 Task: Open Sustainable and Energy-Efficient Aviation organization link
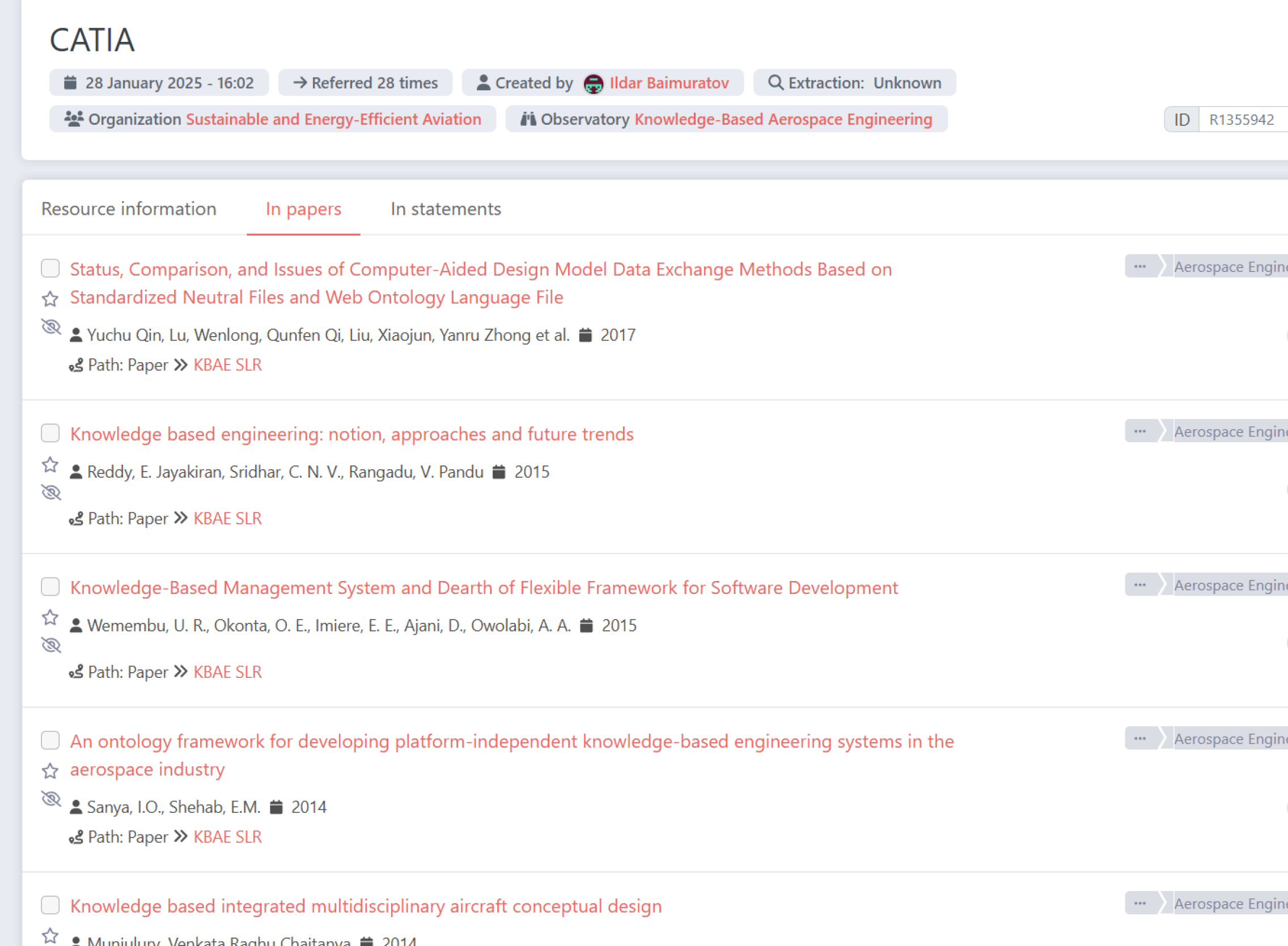point(333,119)
